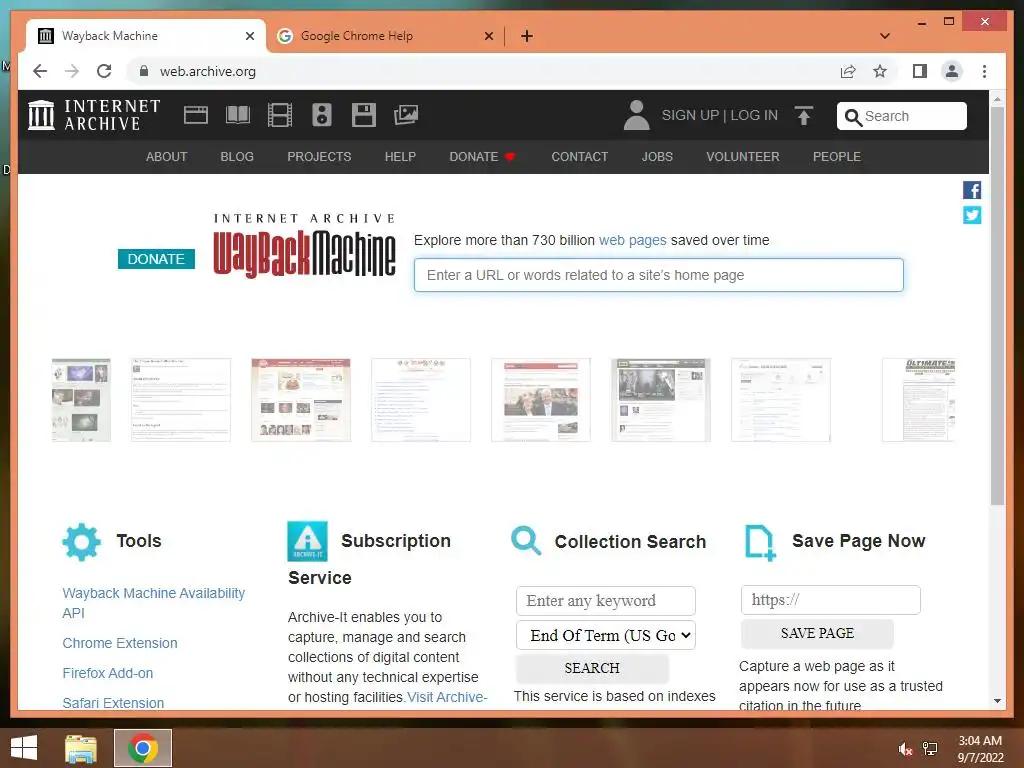Open the software floppy disk icon

pos(364,115)
